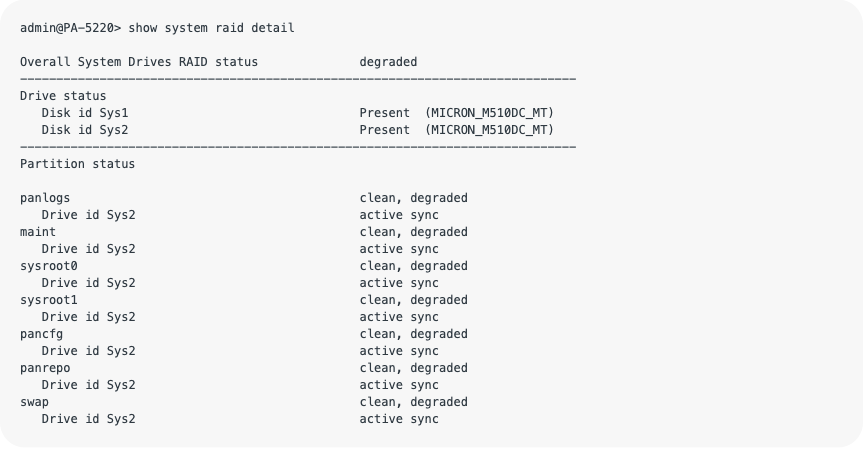
Task: Click the 'Partition status' section label
Action: [77, 164]
